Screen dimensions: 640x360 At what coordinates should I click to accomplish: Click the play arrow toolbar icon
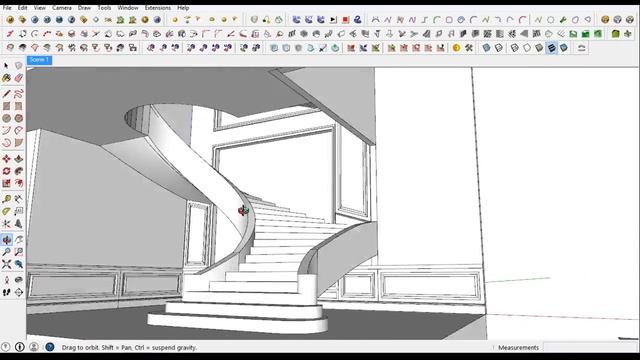click(333, 20)
